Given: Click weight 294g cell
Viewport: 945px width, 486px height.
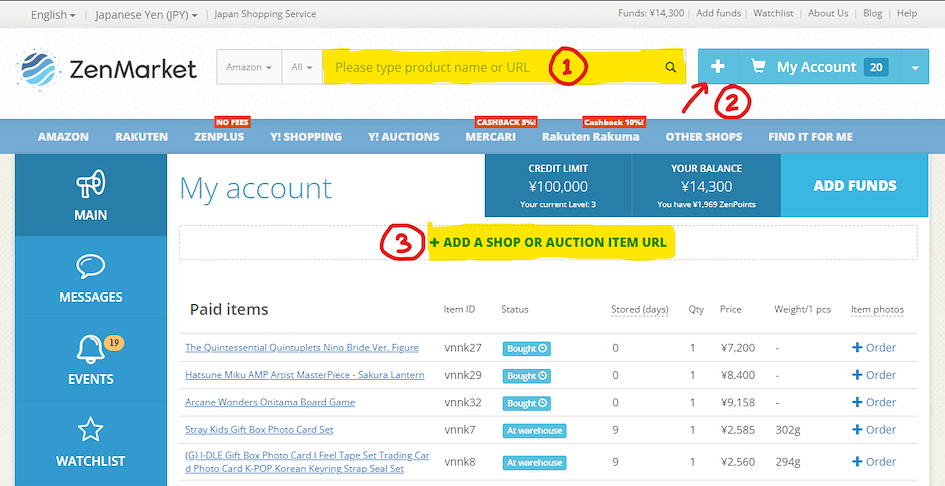Looking at the screenshot, I should pos(788,462).
